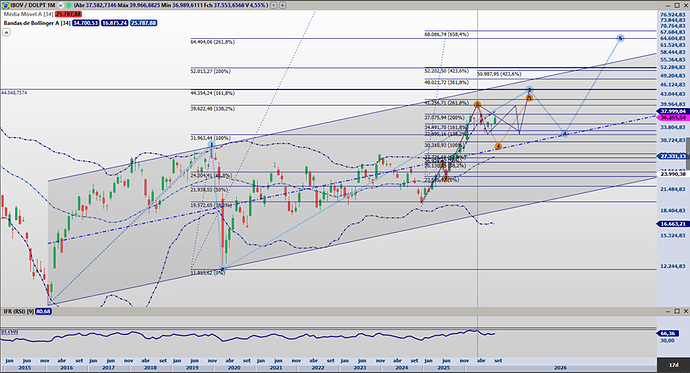This screenshot has width=690, height=373.
Task: Select the Fibonacci label 37.075,94 (200%)
Action: (444, 118)
